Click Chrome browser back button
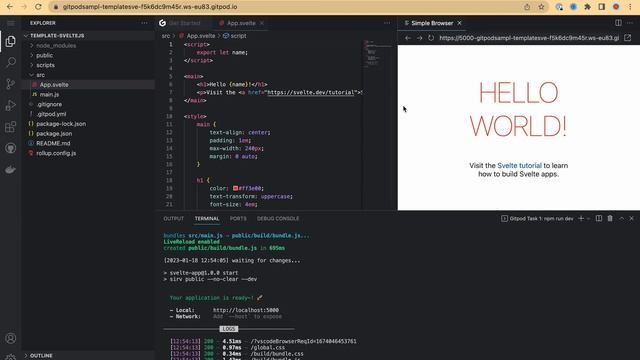The width and height of the screenshot is (640, 360). click(10, 7)
